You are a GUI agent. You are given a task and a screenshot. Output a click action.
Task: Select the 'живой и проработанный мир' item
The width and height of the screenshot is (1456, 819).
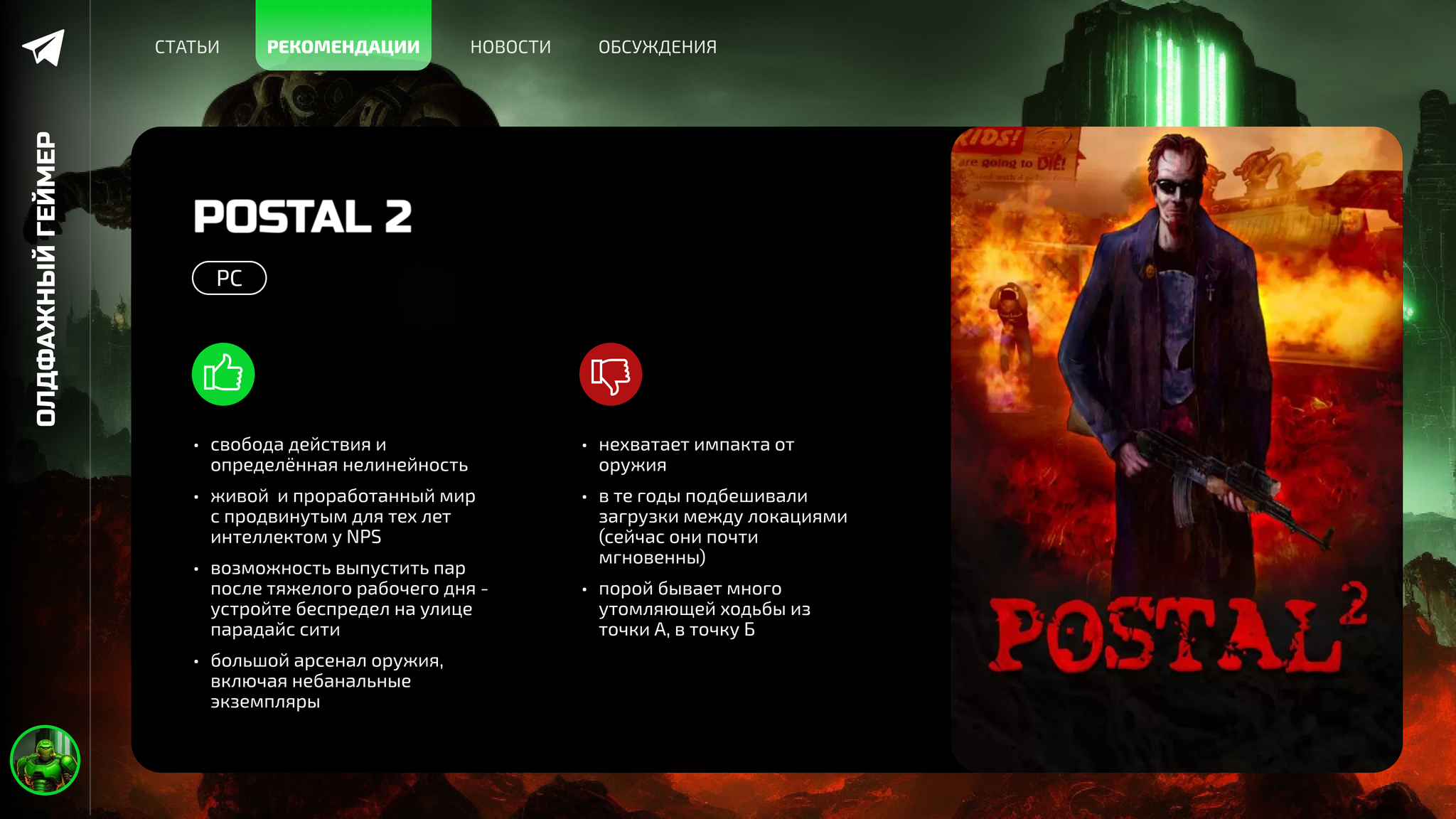pyautogui.click(x=343, y=516)
